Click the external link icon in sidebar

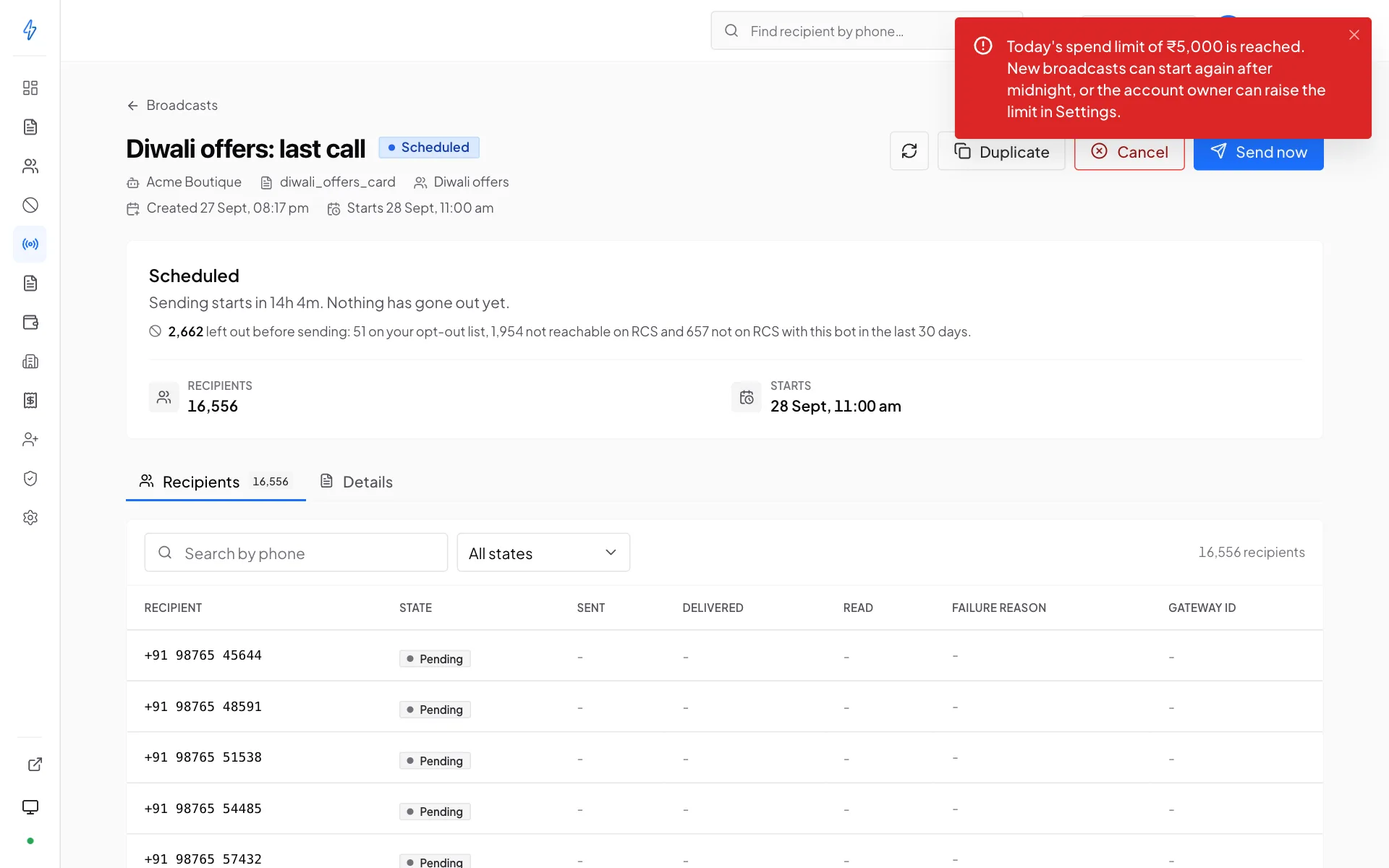35,765
